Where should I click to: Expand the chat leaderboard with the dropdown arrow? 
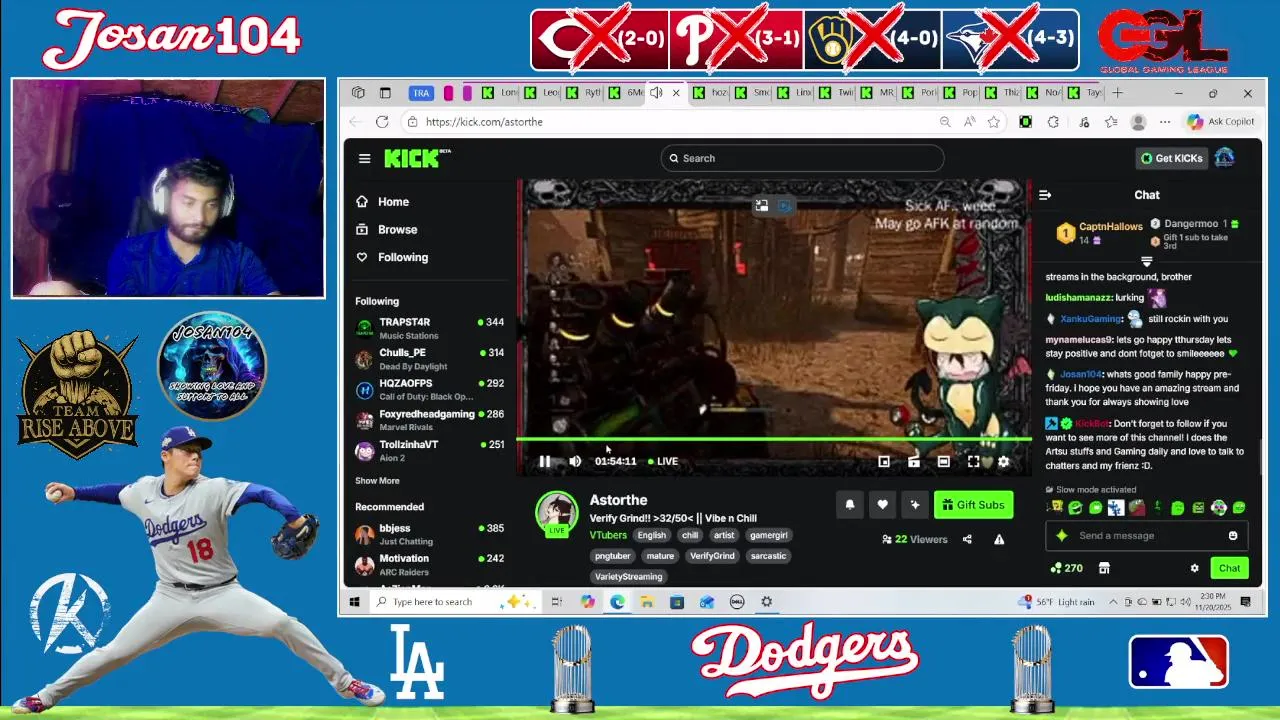1147,261
